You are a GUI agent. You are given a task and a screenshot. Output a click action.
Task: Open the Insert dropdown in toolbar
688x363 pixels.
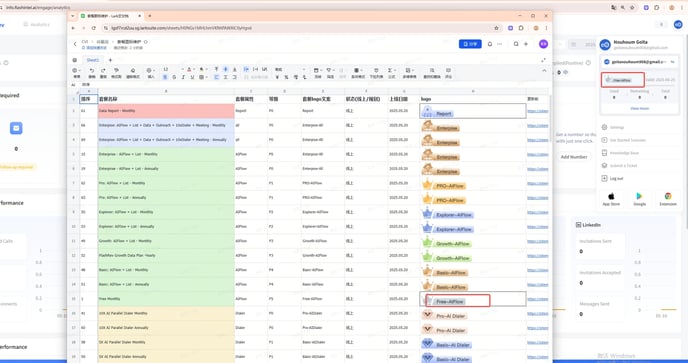151,72
